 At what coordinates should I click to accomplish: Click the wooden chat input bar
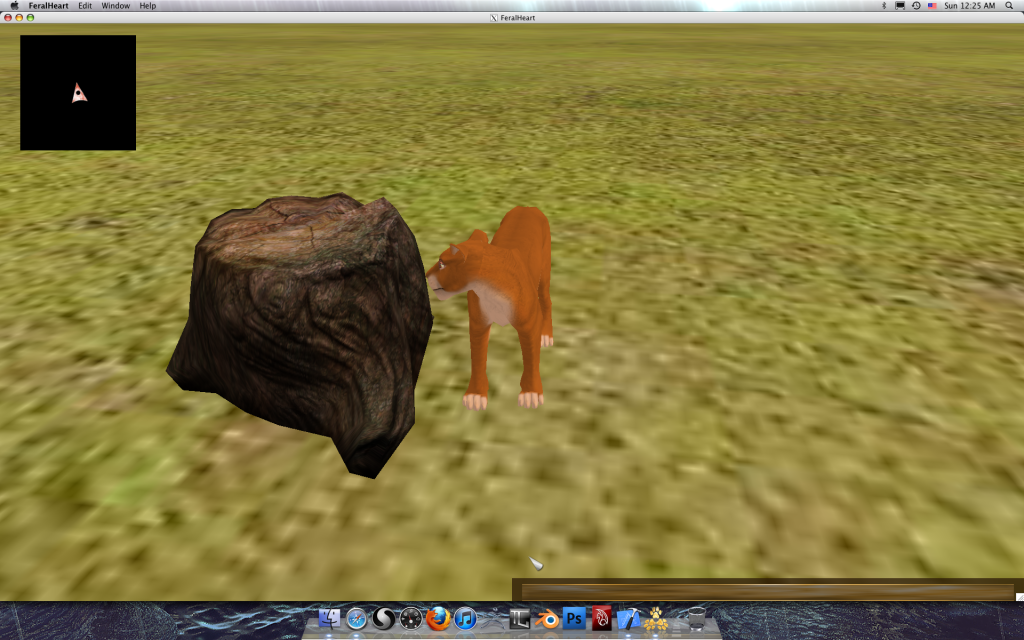768,590
